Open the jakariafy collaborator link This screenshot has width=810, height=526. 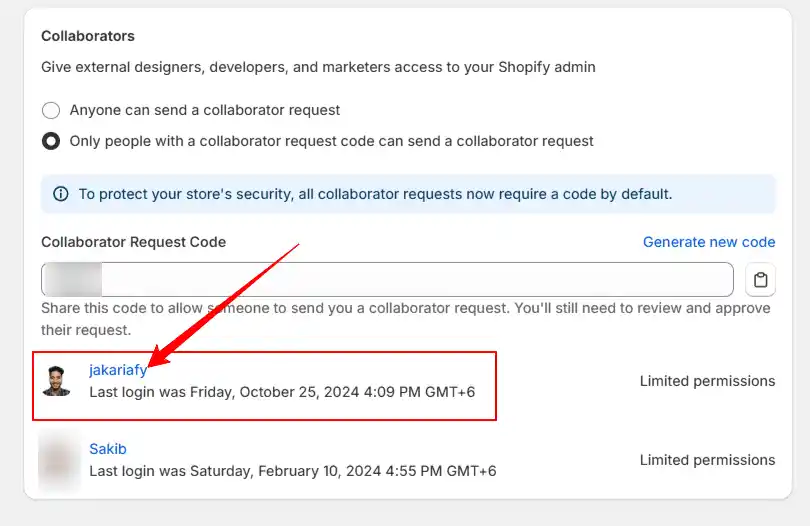coord(118,370)
